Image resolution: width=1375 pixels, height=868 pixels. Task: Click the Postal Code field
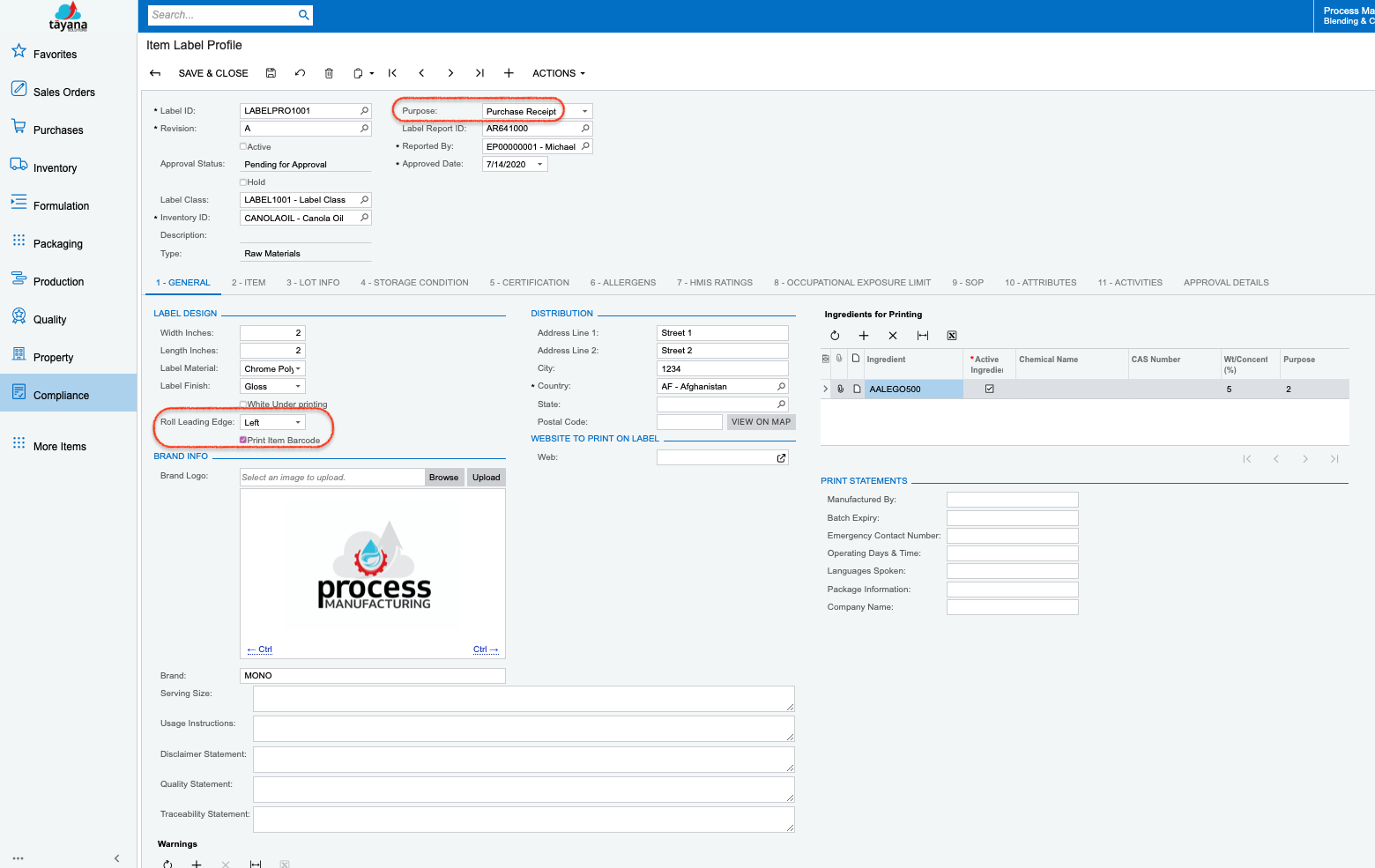[689, 422]
